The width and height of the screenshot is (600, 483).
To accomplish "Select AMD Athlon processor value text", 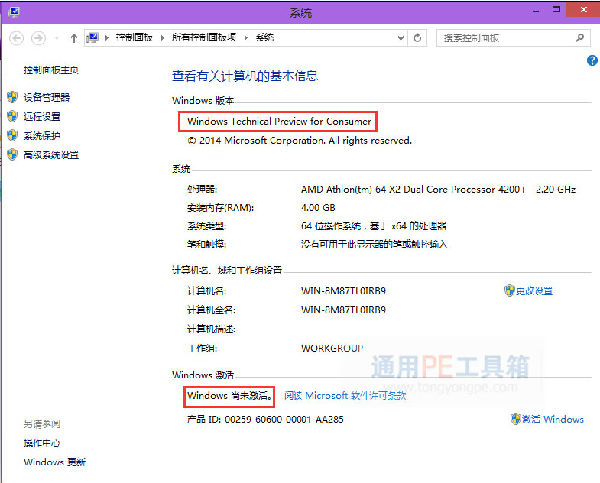I will click(438, 189).
